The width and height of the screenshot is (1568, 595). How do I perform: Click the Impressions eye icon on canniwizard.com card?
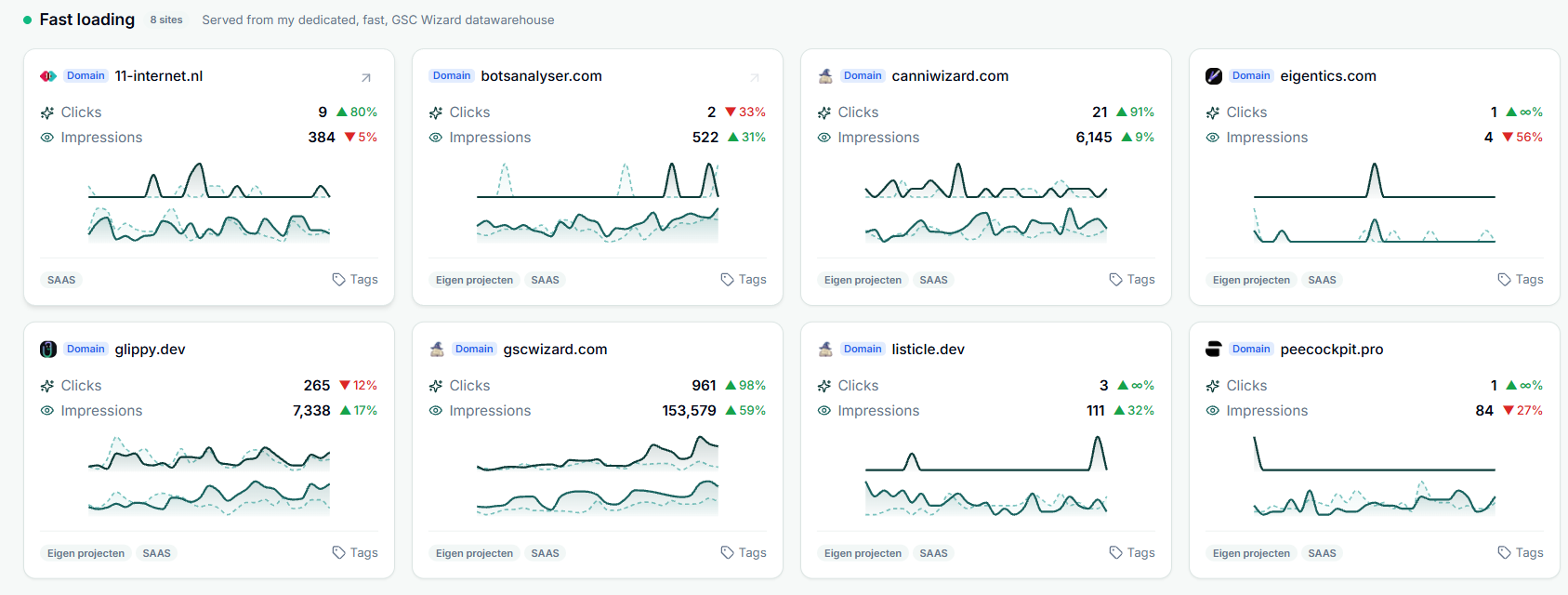pos(824,138)
